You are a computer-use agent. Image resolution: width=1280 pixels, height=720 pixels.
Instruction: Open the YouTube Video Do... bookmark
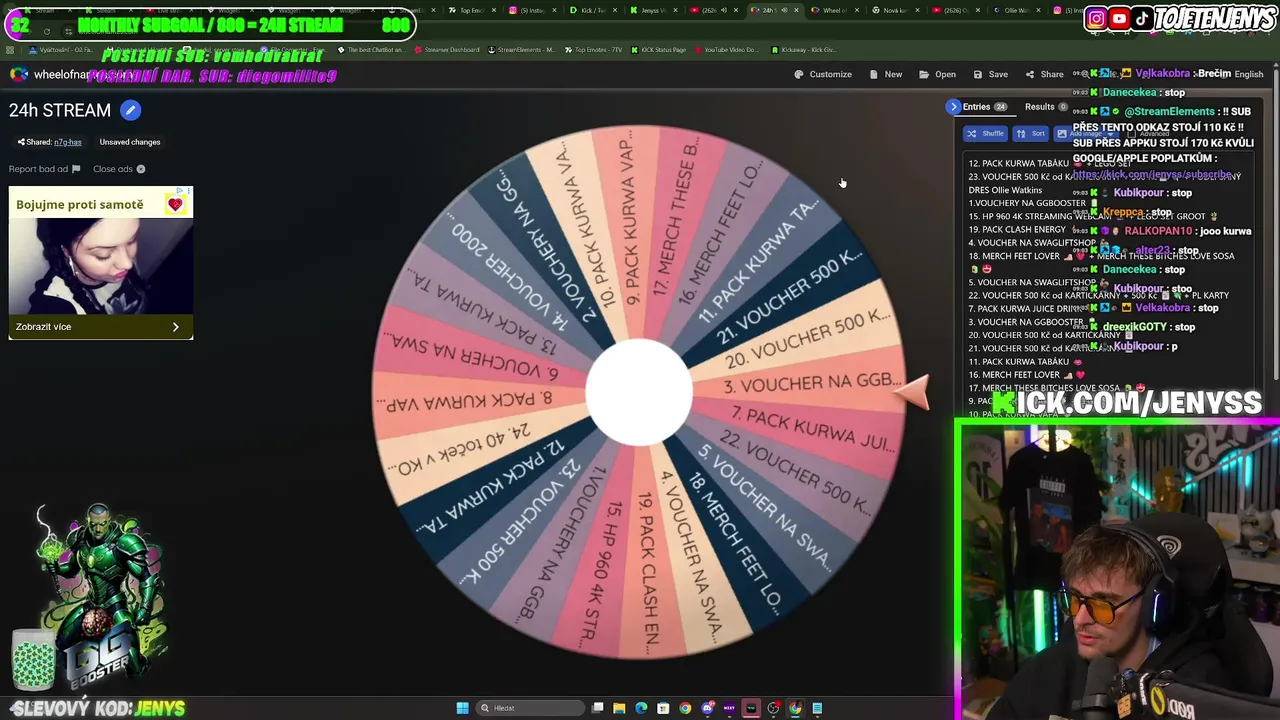click(x=727, y=49)
